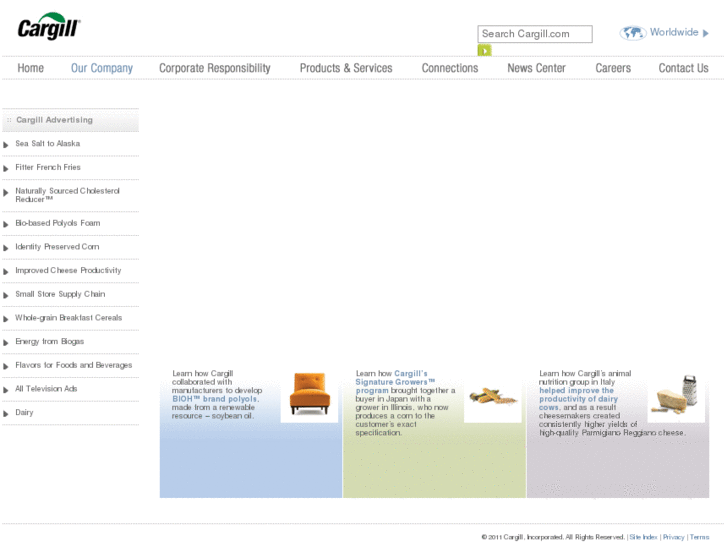Click arrow beside Small Store Supply Chain

(x=6, y=295)
